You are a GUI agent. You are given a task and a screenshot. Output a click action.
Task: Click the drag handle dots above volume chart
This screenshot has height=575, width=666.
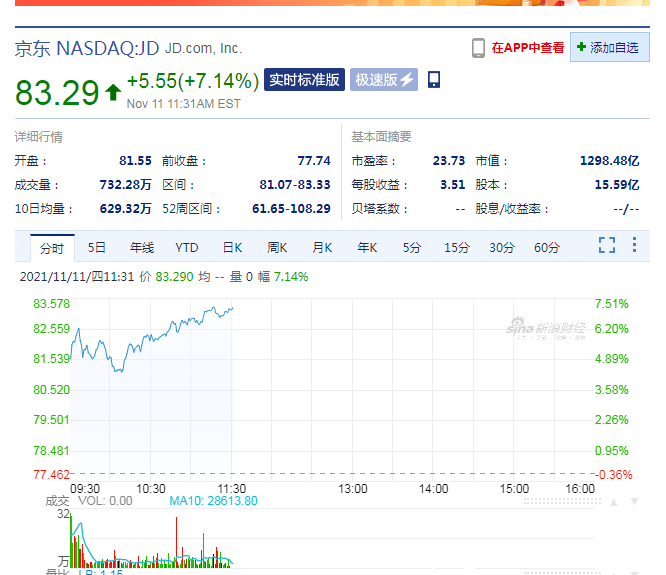pyautogui.click(x=562, y=502)
